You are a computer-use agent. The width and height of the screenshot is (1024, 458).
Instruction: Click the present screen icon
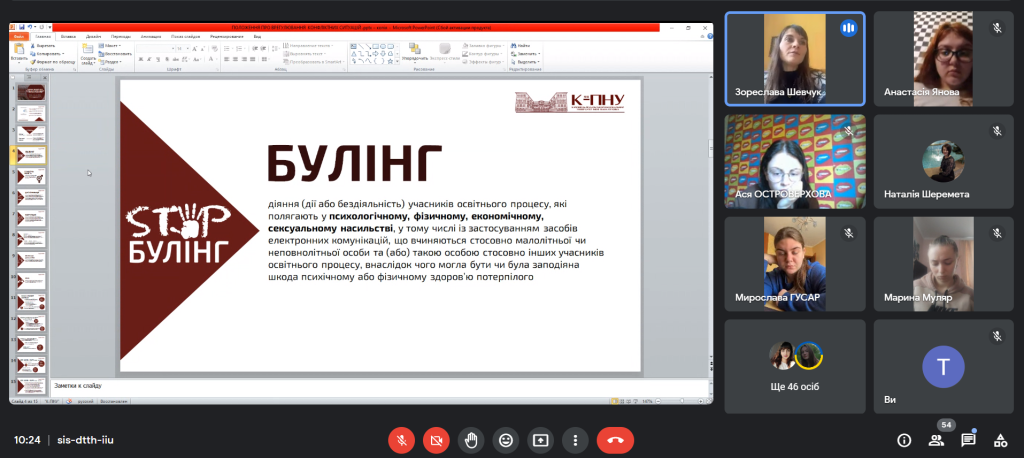point(541,439)
